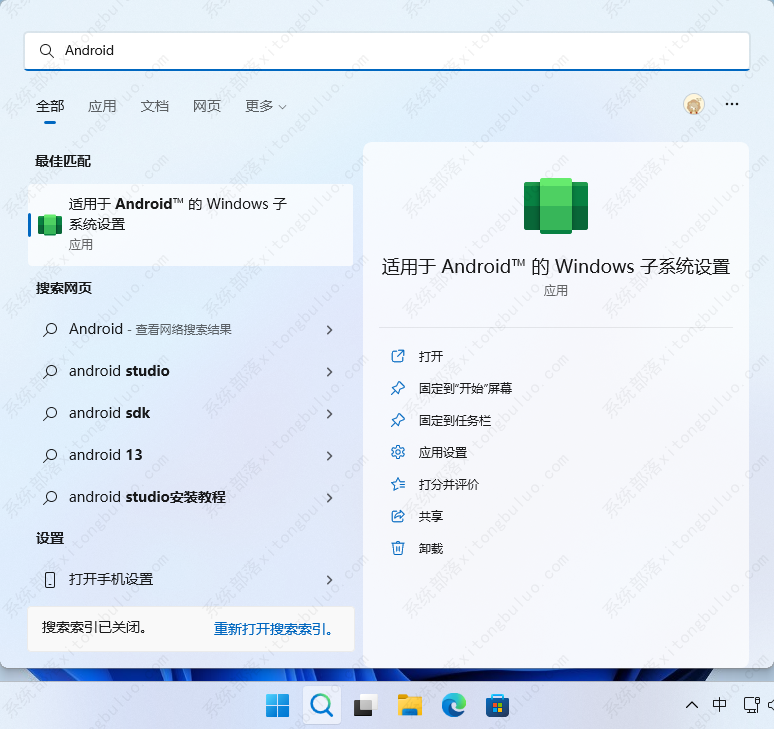Viewport: 774px width, 729px height.
Task: Show hidden system tray icons
Action: click(692, 705)
